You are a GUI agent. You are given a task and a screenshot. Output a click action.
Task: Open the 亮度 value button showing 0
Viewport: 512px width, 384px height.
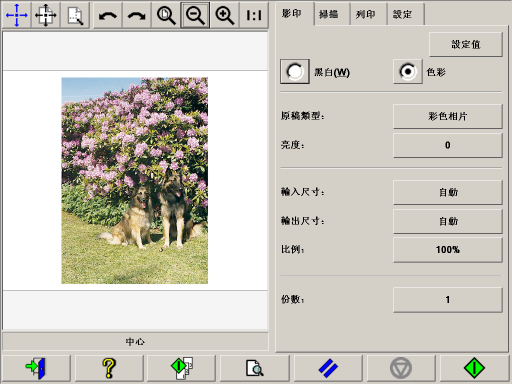[448, 145]
